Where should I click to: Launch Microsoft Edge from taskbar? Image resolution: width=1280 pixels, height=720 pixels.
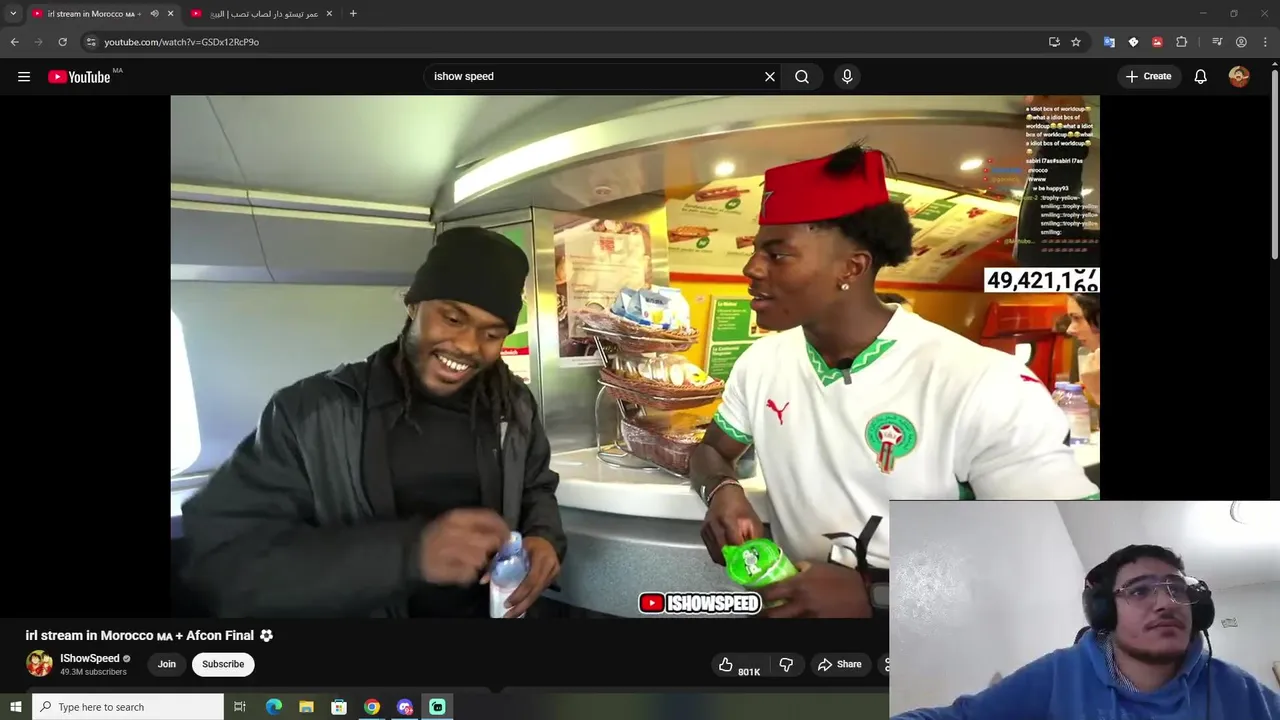[x=273, y=707]
